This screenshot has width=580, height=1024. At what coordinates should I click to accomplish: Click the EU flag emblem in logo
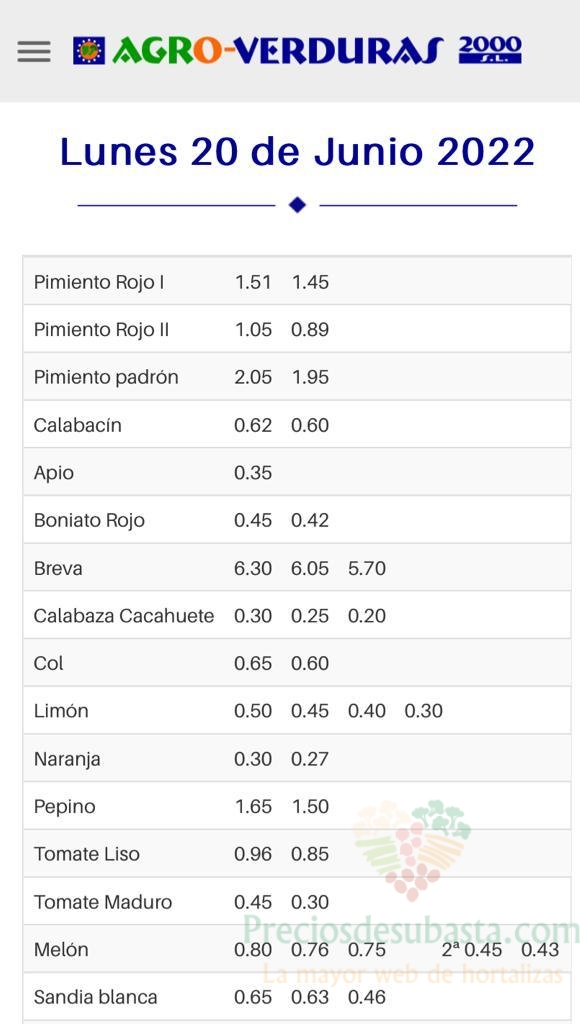coord(89,50)
